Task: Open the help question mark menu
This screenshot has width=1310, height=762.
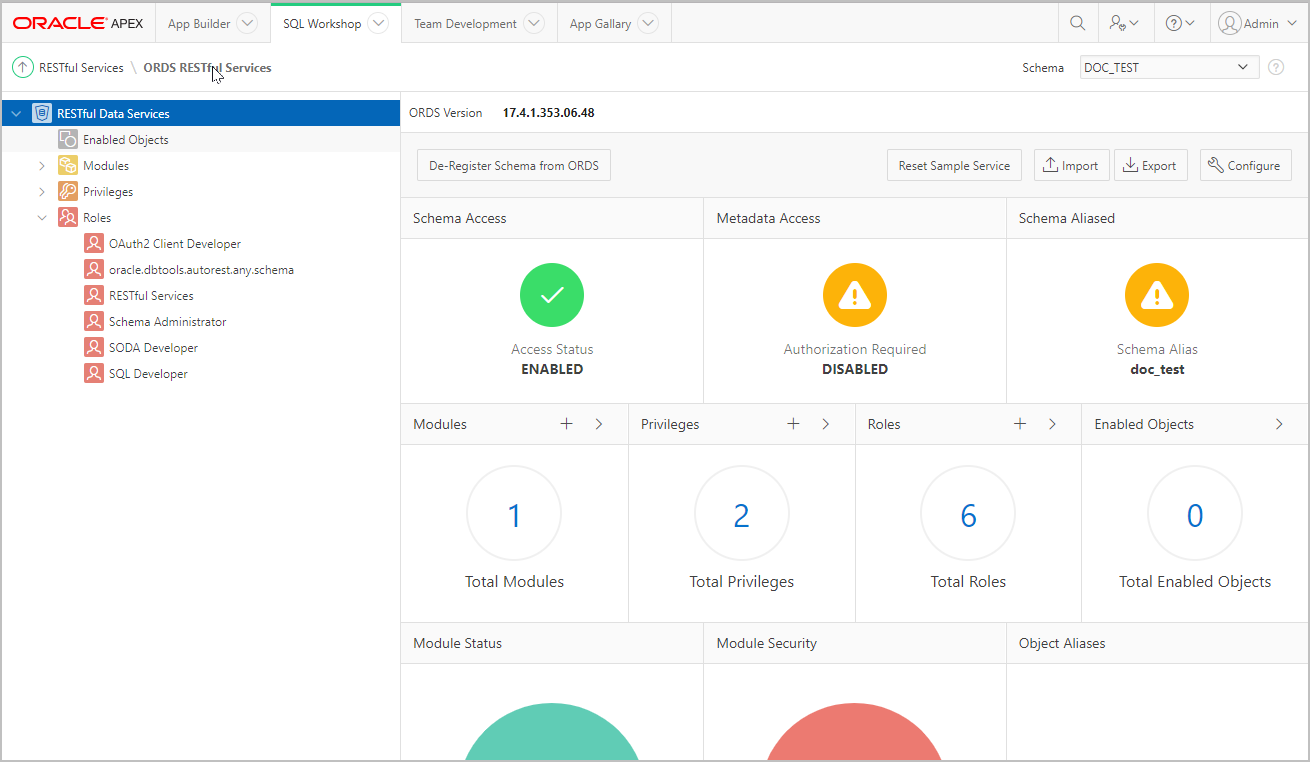Action: coord(1180,23)
